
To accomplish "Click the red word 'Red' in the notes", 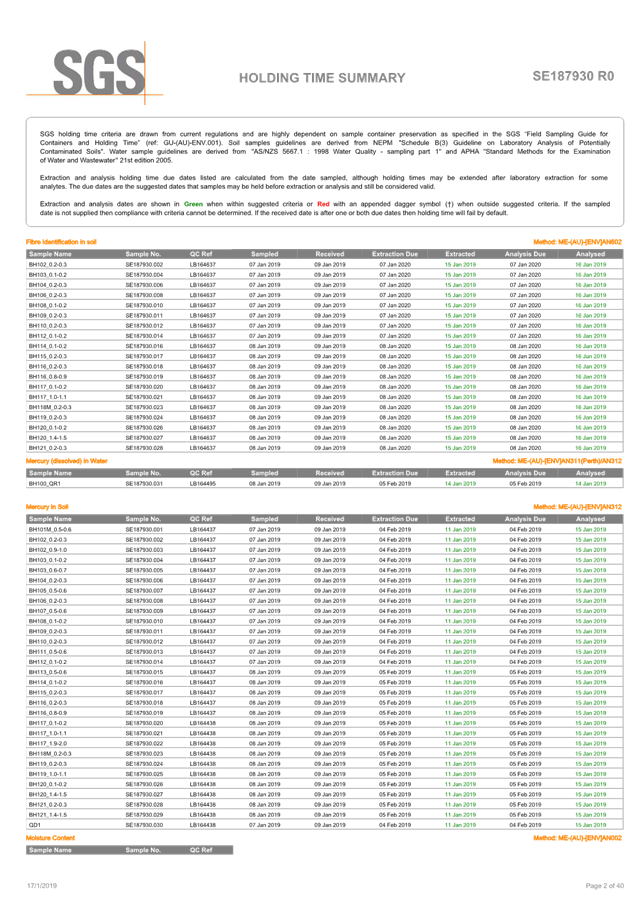I will click(323, 204).
